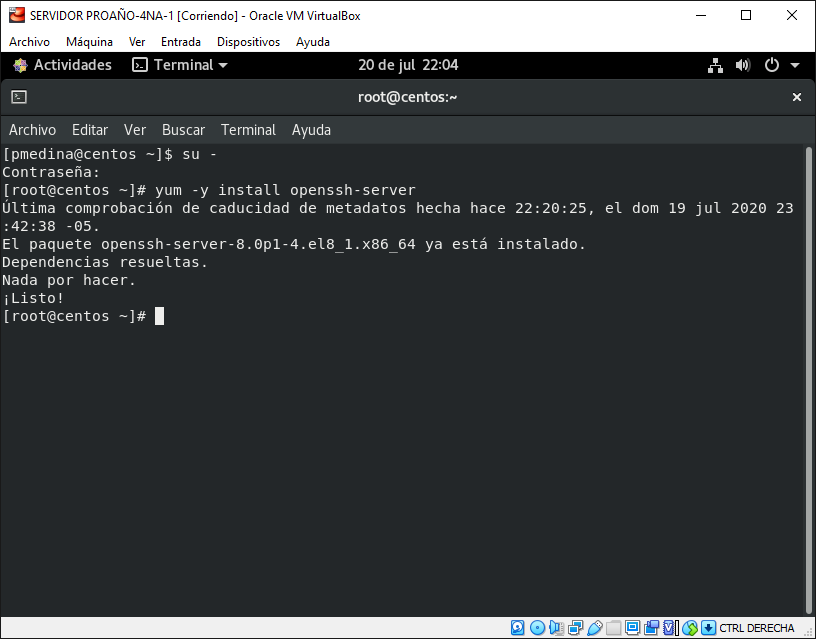This screenshot has width=816, height=639.
Task: Click the network adapters status icon
Action: (x=575, y=628)
